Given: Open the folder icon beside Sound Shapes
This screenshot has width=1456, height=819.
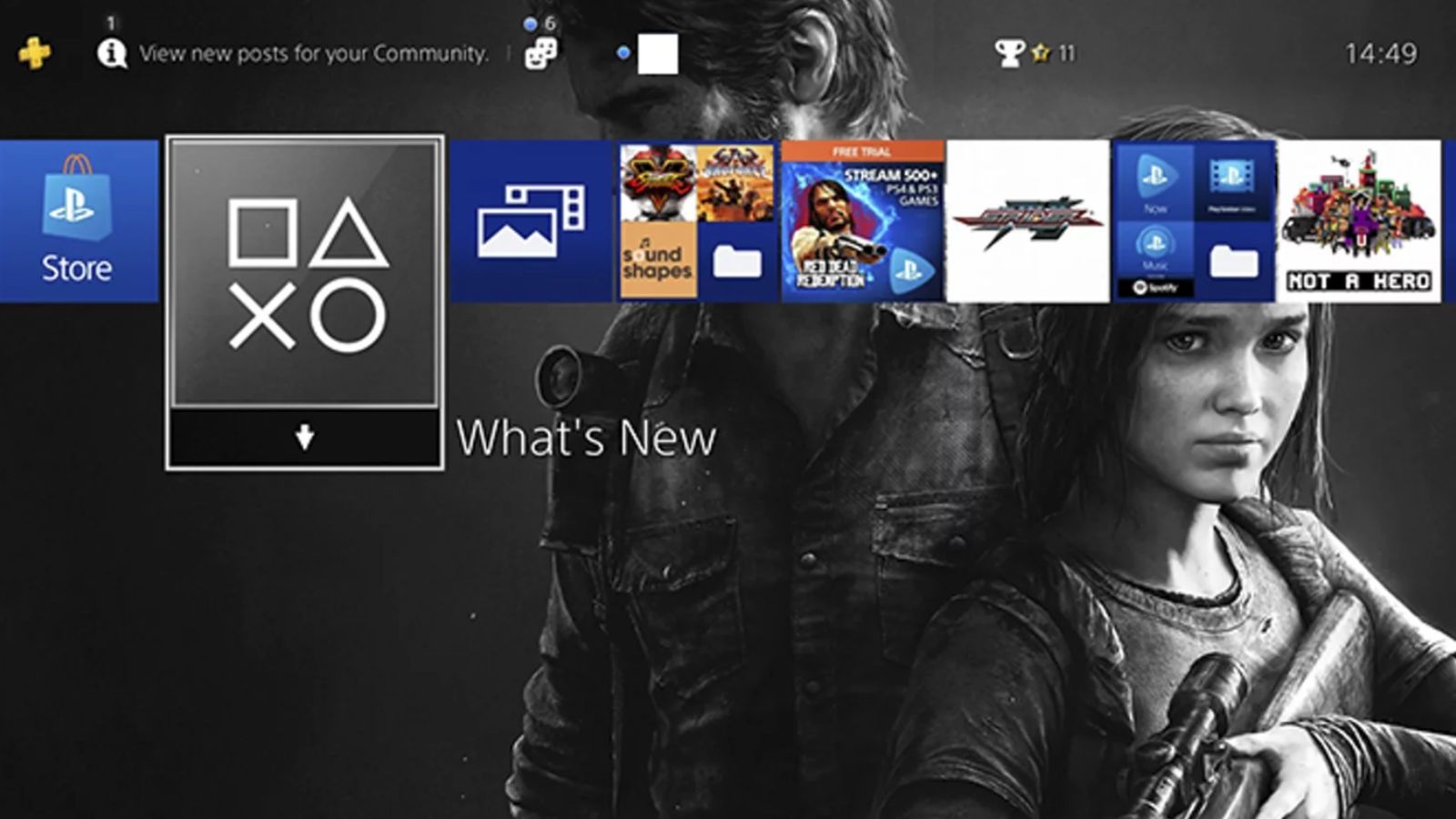Looking at the screenshot, I should (x=736, y=262).
